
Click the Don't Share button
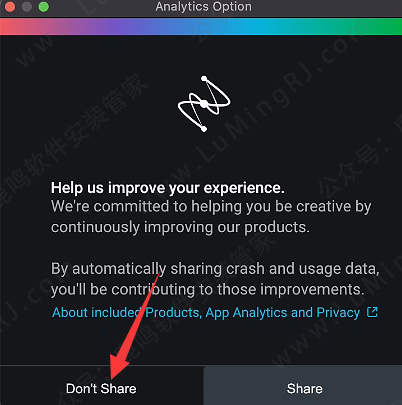point(101,385)
